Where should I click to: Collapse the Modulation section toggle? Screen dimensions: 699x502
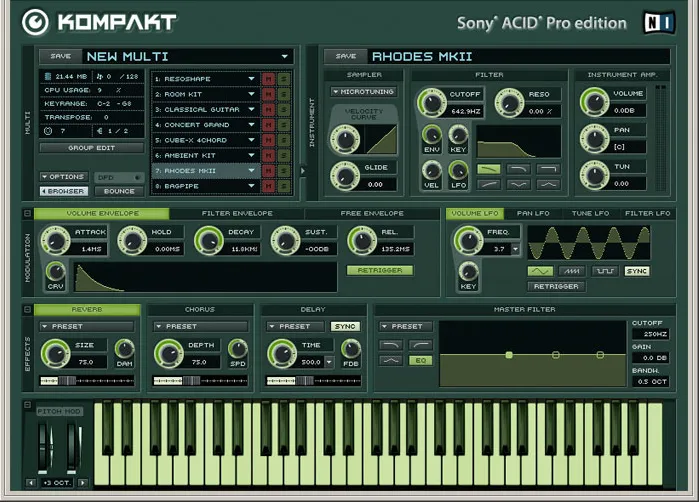pos(28,214)
